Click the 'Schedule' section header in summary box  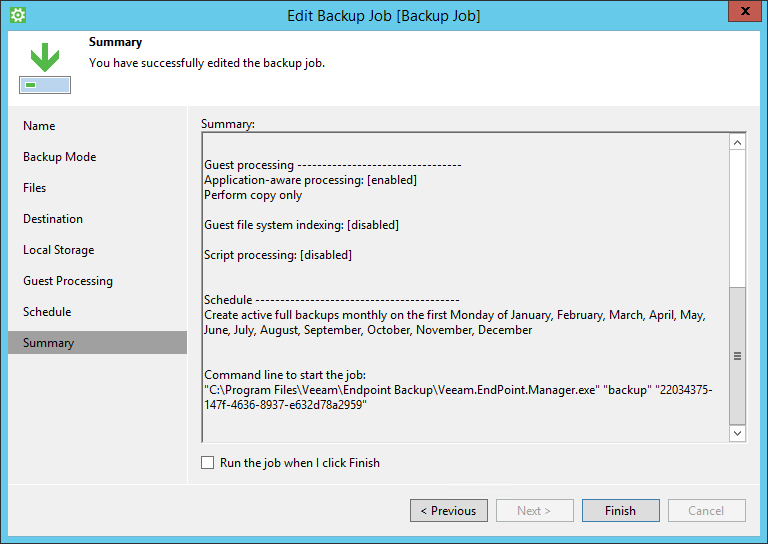pos(332,300)
